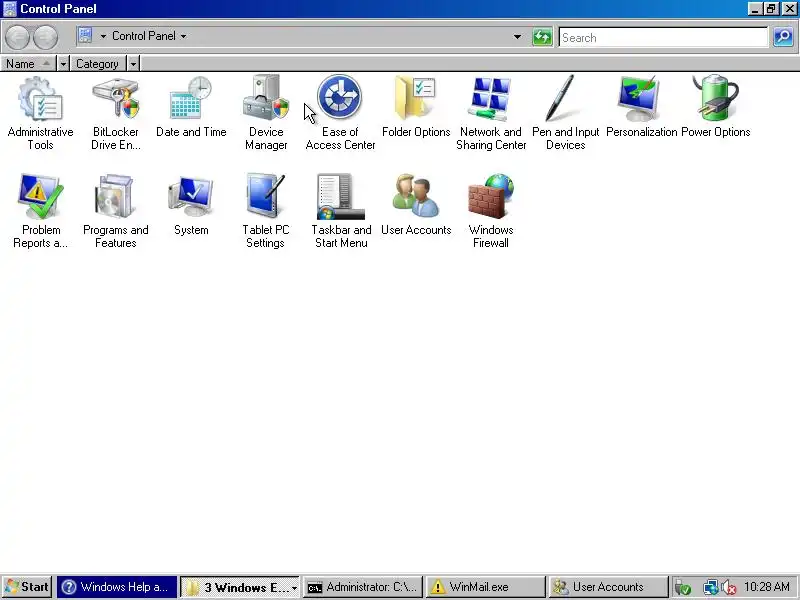Open the 3 Windows Explorer taskbar group
Screen dimensions: 800x600
pyautogui.click(x=241, y=587)
